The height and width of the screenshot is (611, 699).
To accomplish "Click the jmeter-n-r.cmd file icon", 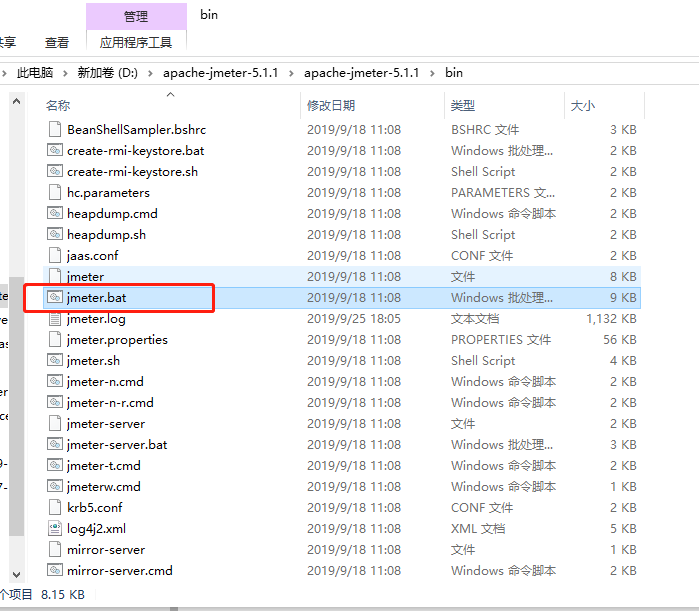I will point(55,402).
